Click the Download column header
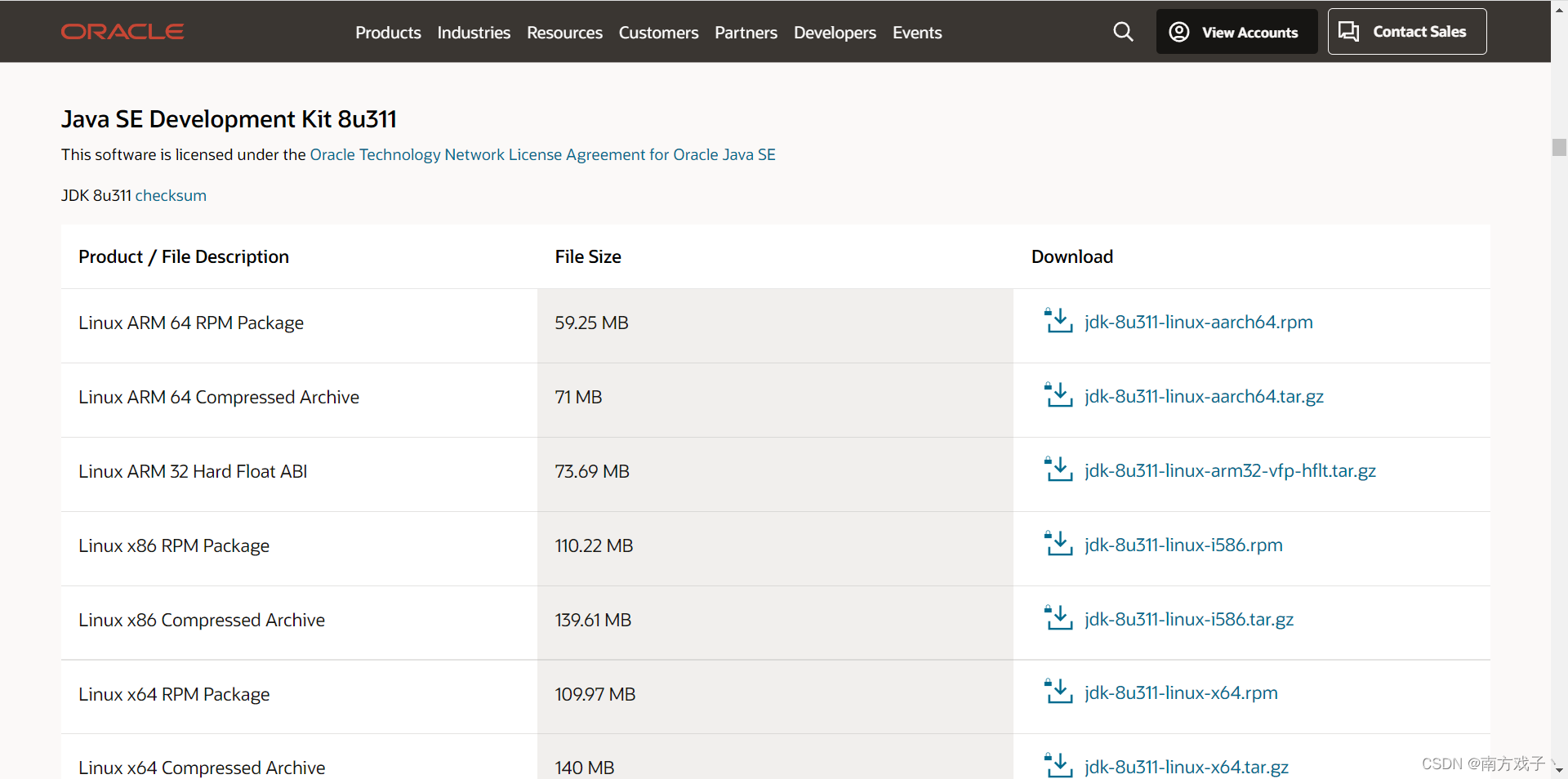 pos(1072,256)
